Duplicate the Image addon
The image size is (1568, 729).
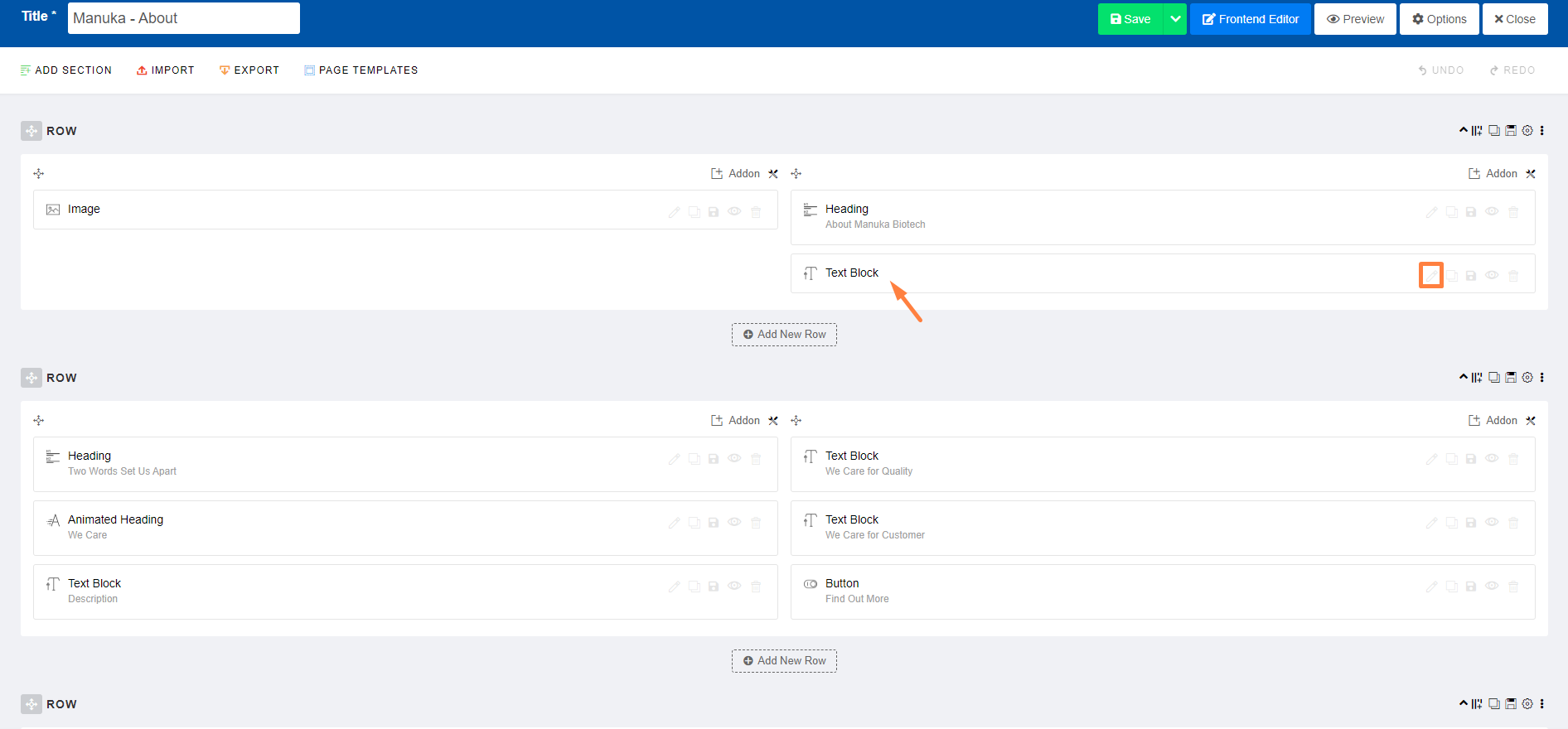pos(694,212)
